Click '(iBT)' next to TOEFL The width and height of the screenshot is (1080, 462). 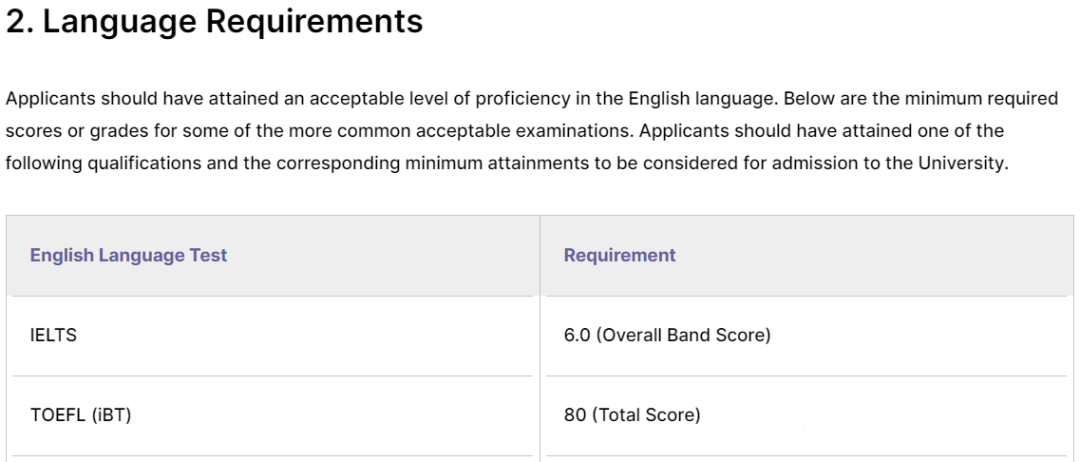[x=111, y=415]
